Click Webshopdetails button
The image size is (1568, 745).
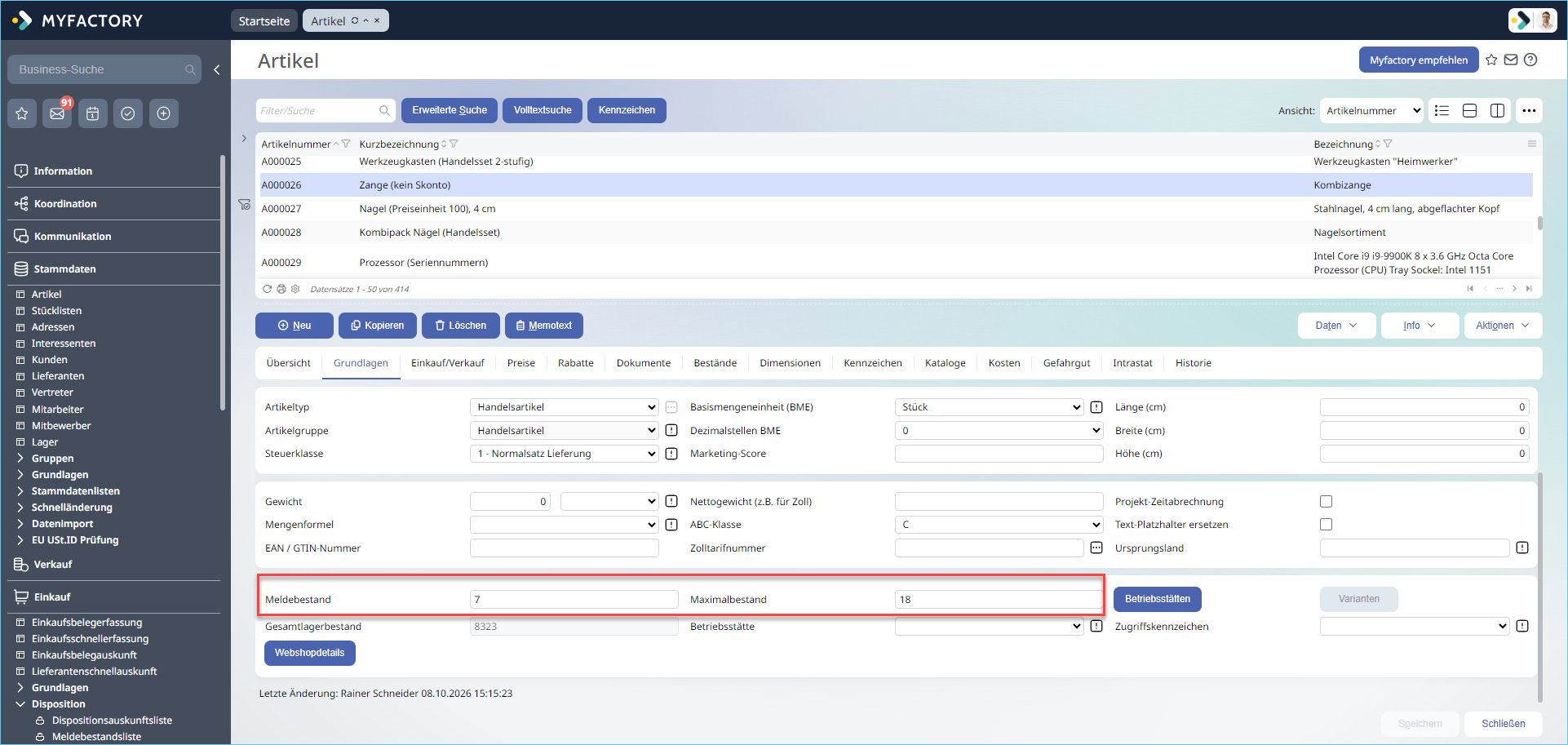pos(309,653)
